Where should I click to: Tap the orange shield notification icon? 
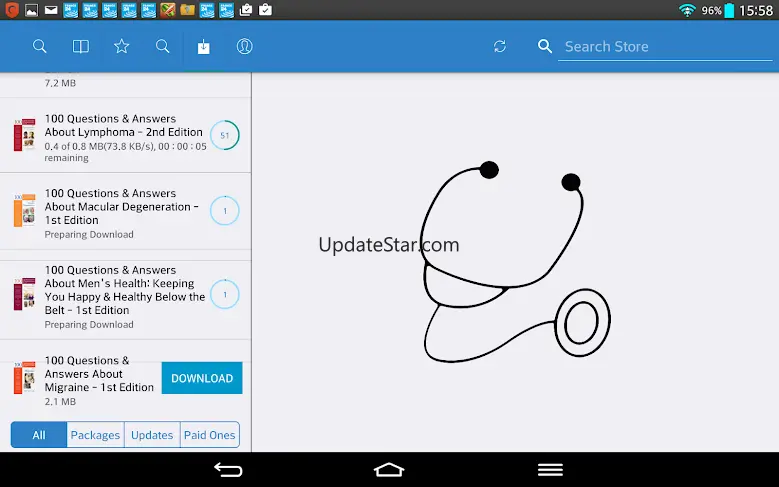[12, 10]
